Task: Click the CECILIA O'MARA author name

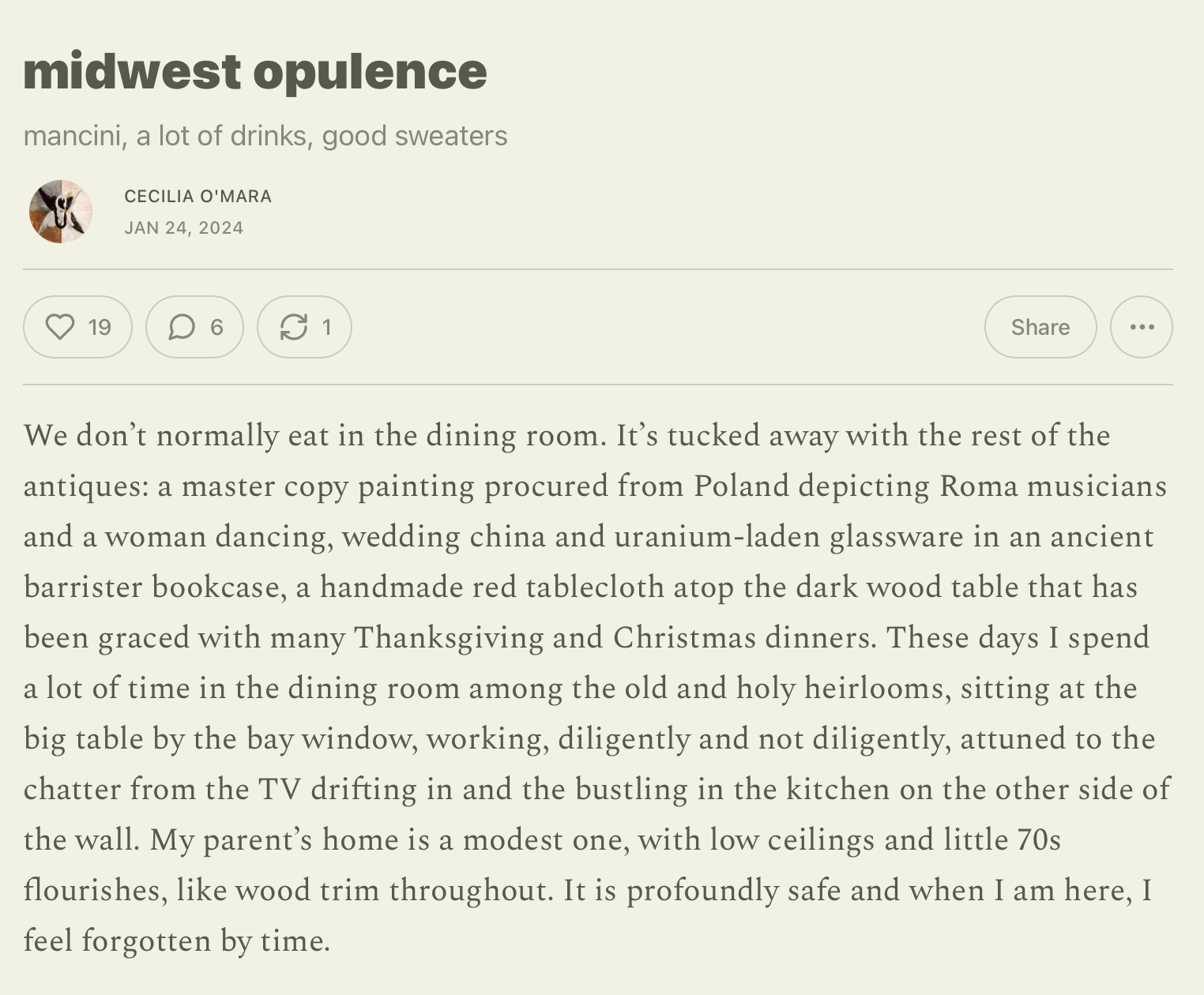Action: (198, 196)
